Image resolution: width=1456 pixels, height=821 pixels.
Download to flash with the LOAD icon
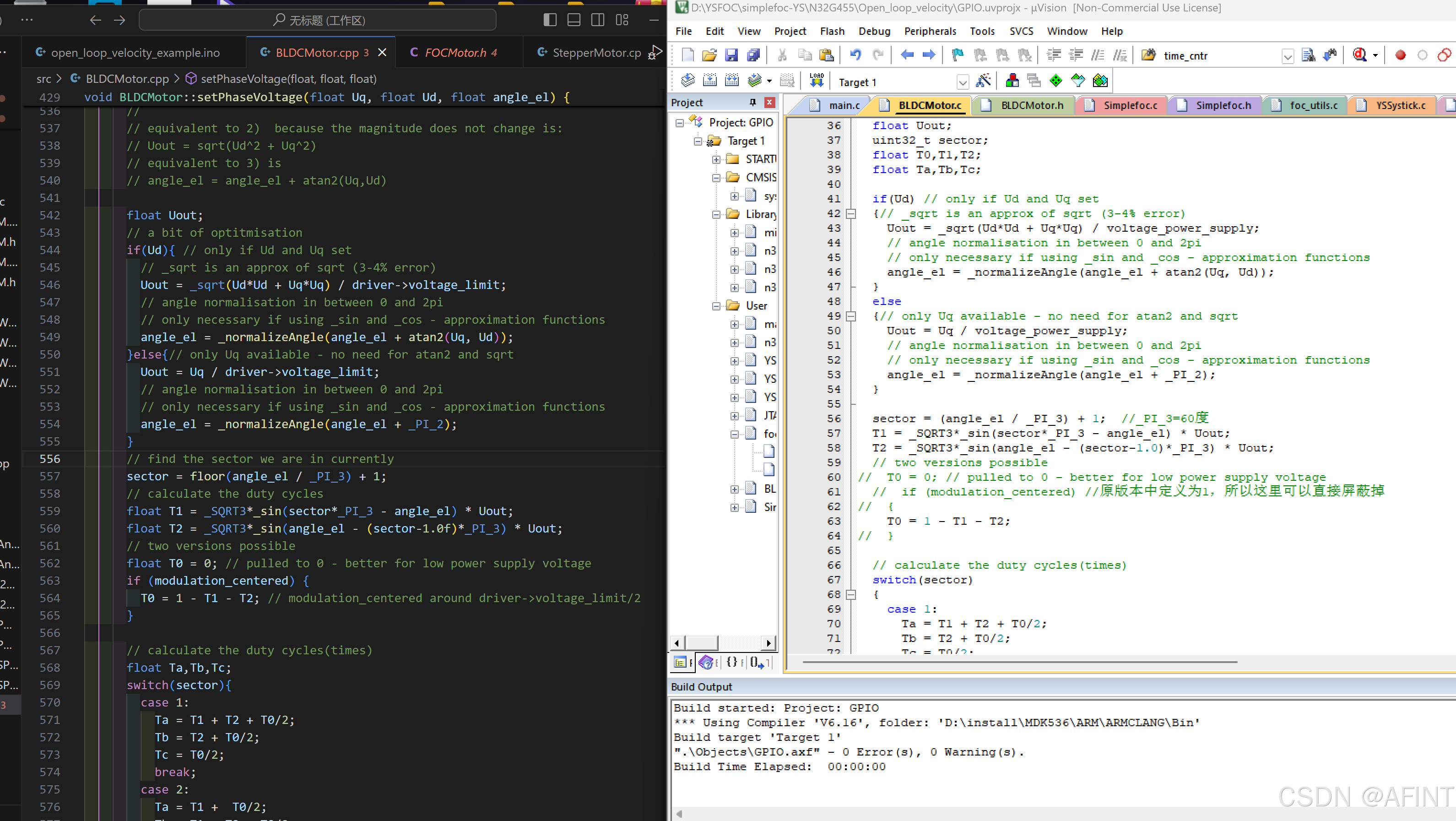[x=816, y=80]
